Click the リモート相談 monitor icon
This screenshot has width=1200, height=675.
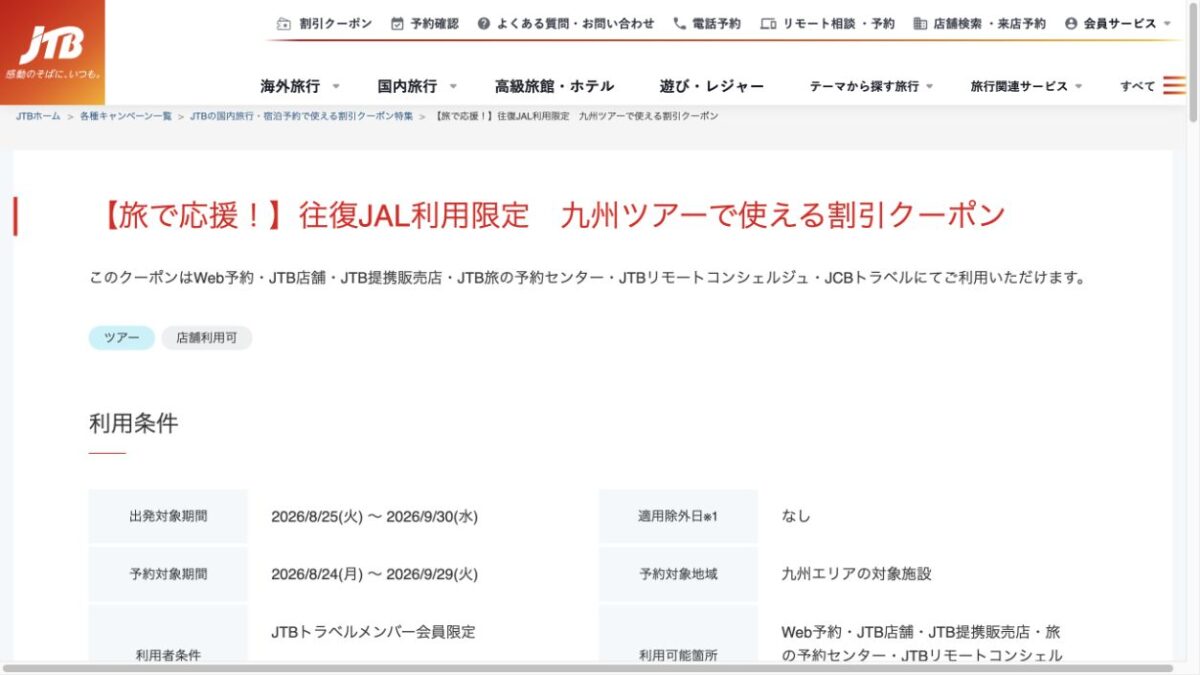point(768,23)
